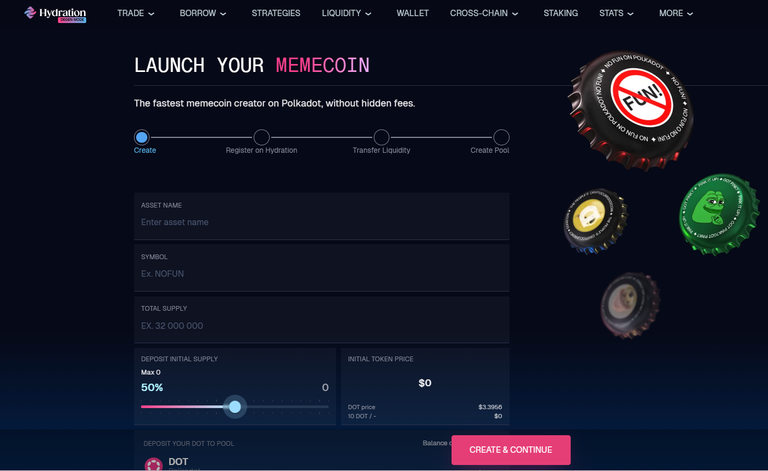Viewport: 768px width, 471px height.
Task: Click the 'Transfer Liquidity' step label
Action: [382, 150]
